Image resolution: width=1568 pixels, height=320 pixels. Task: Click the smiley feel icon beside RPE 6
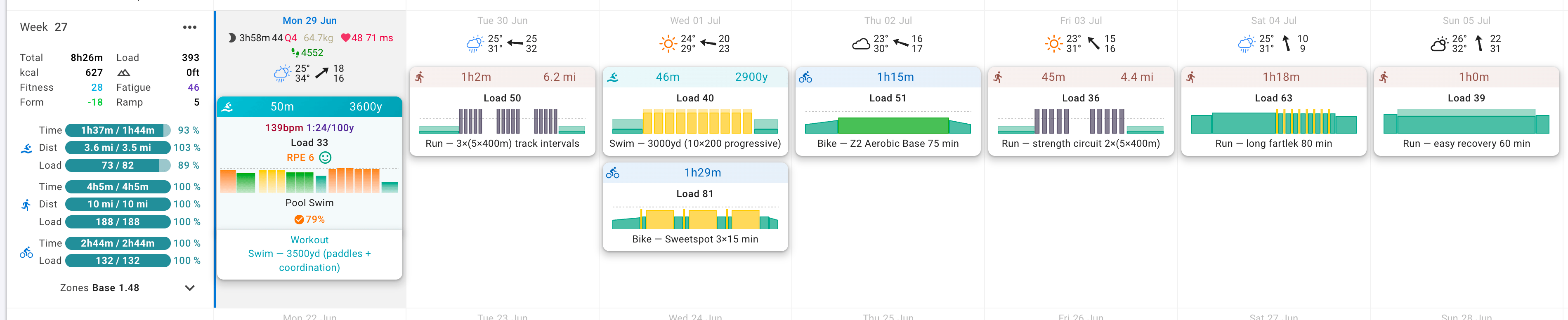pyautogui.click(x=326, y=158)
